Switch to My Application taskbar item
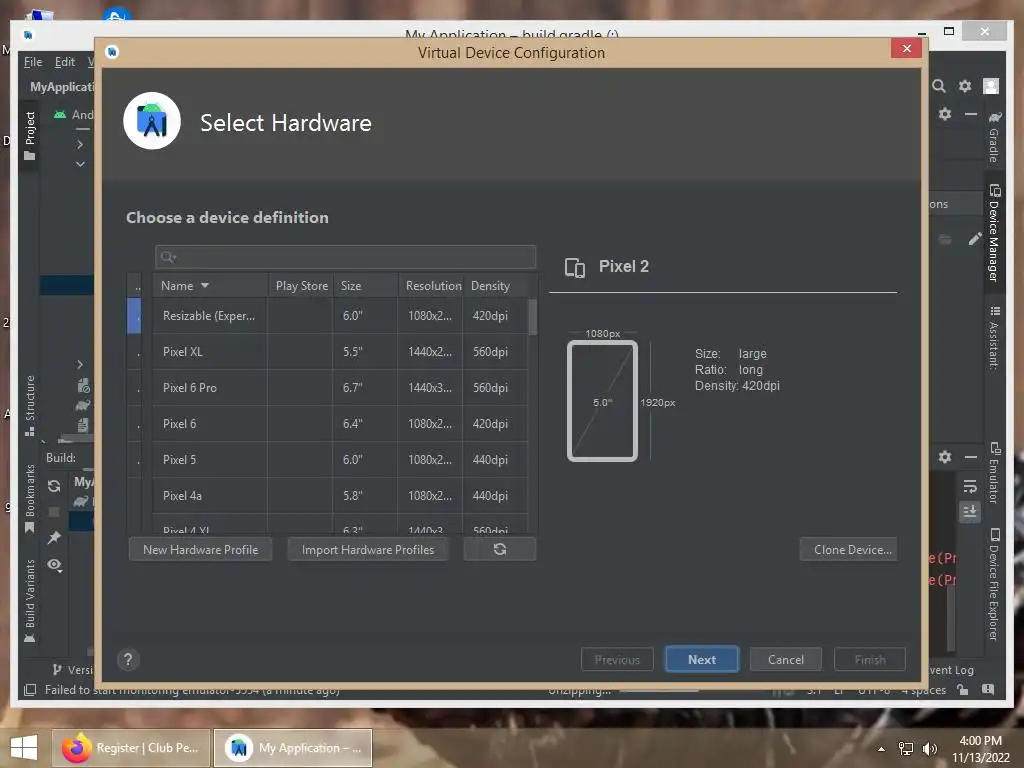Viewport: 1024px width, 768px height. [293, 747]
